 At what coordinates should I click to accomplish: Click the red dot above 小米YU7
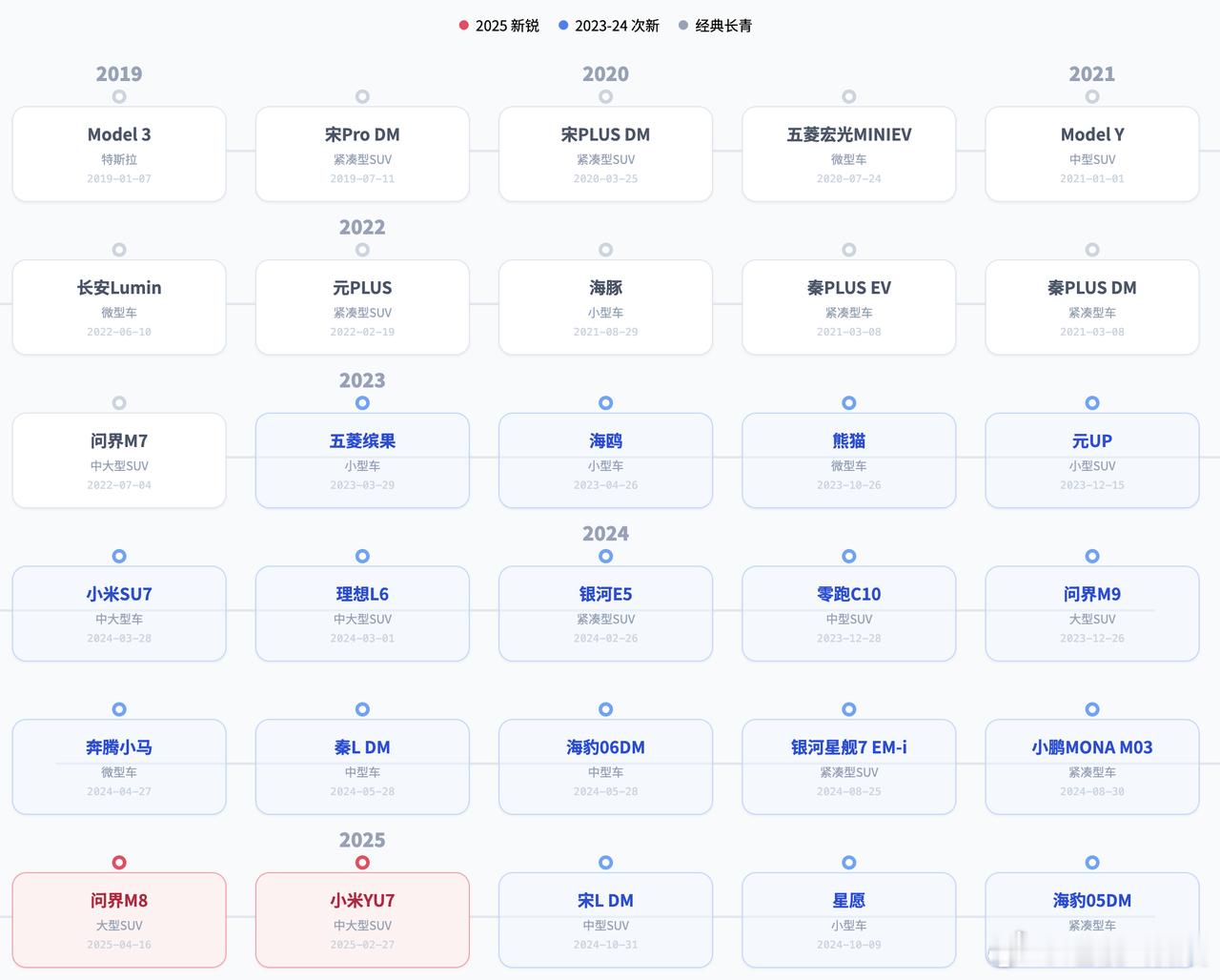coord(362,863)
